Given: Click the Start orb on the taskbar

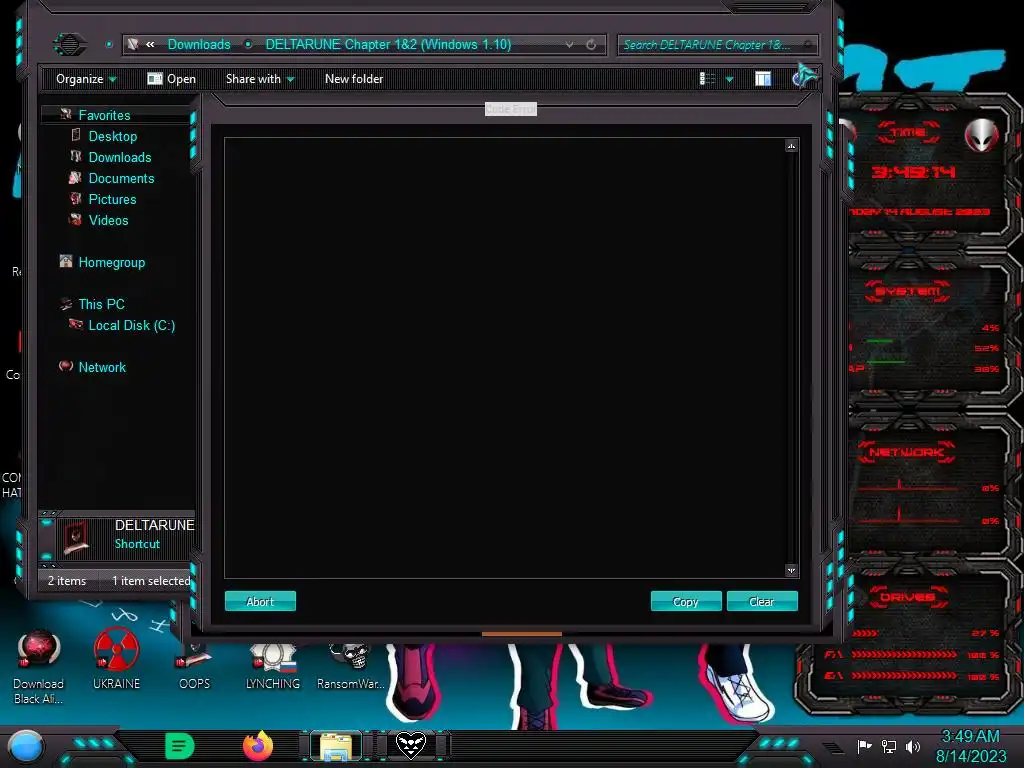Looking at the screenshot, I should click(25, 746).
